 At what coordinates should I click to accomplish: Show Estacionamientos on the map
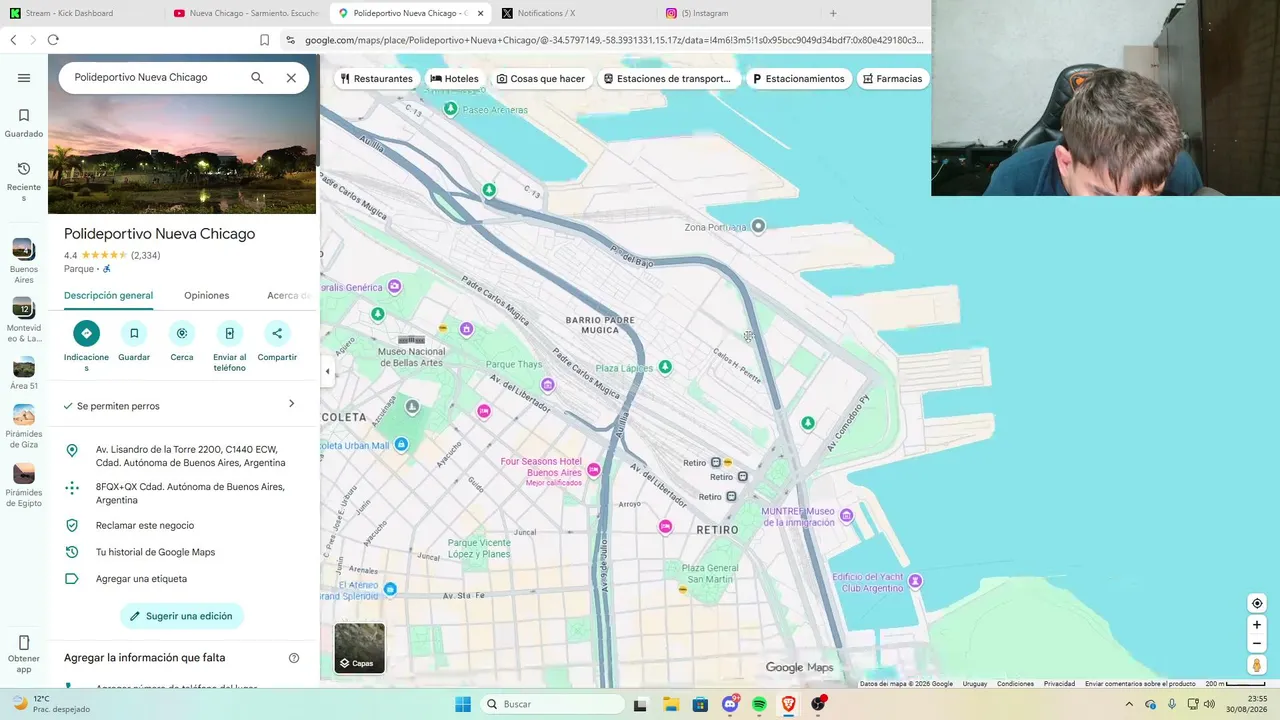[x=799, y=79]
